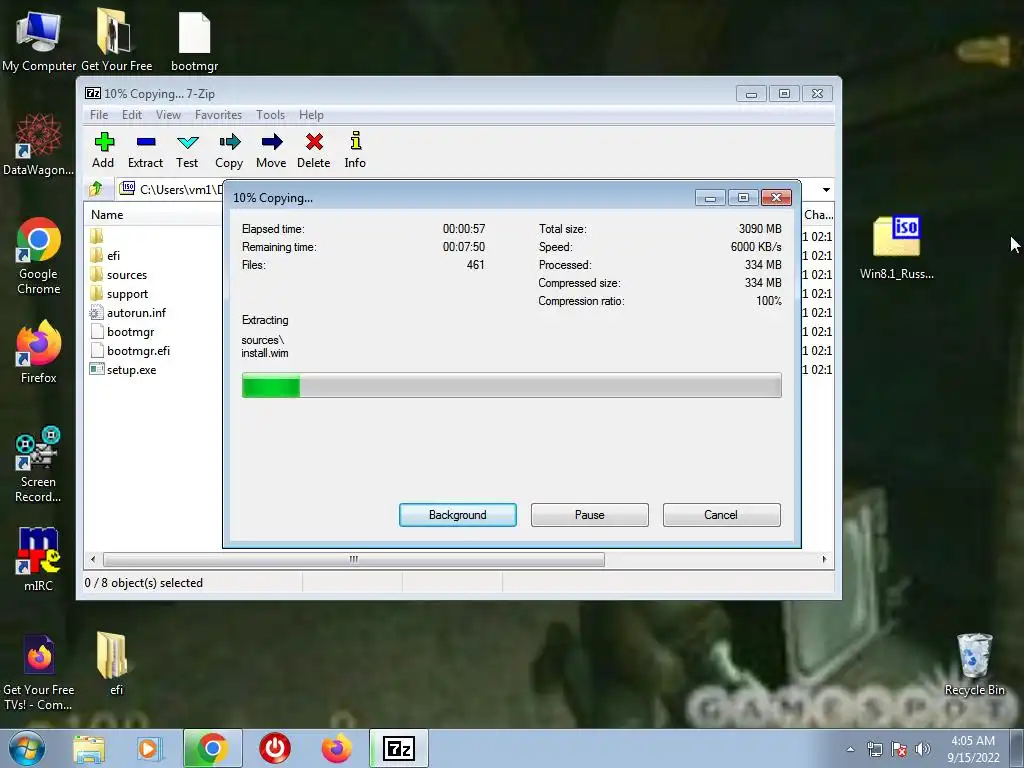Click the up-folder arrow icon beside path
The width and height of the screenshot is (1024, 768).
click(96, 189)
